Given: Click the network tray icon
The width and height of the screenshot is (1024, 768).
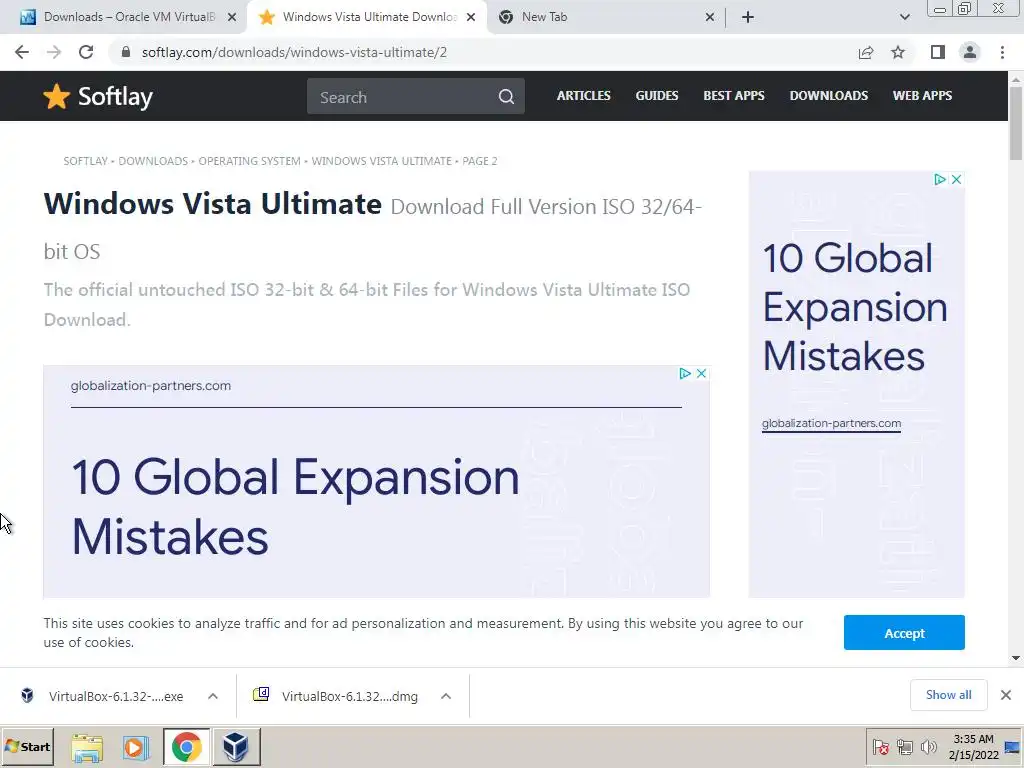Looking at the screenshot, I should (904, 747).
